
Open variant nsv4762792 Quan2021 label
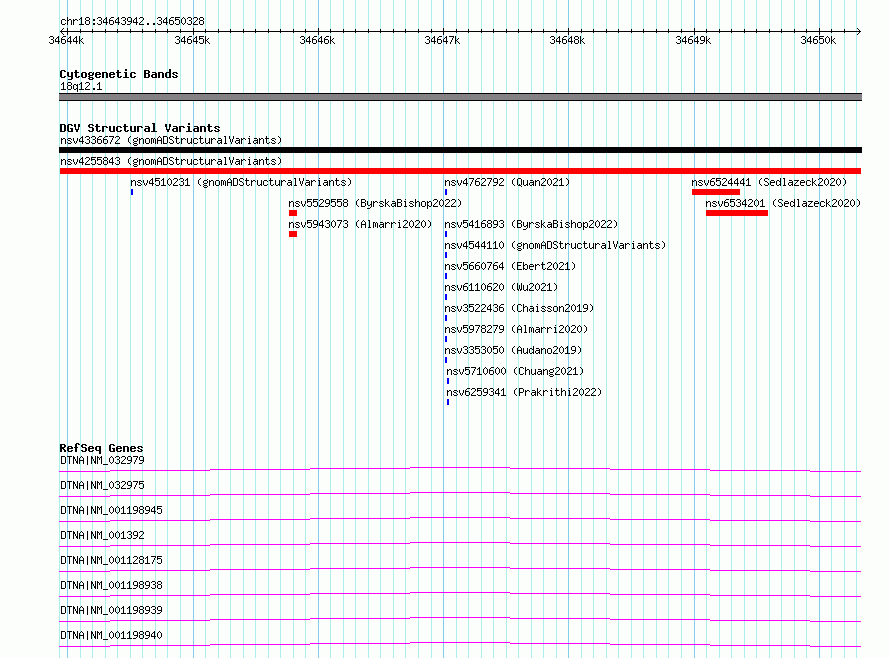(x=507, y=182)
